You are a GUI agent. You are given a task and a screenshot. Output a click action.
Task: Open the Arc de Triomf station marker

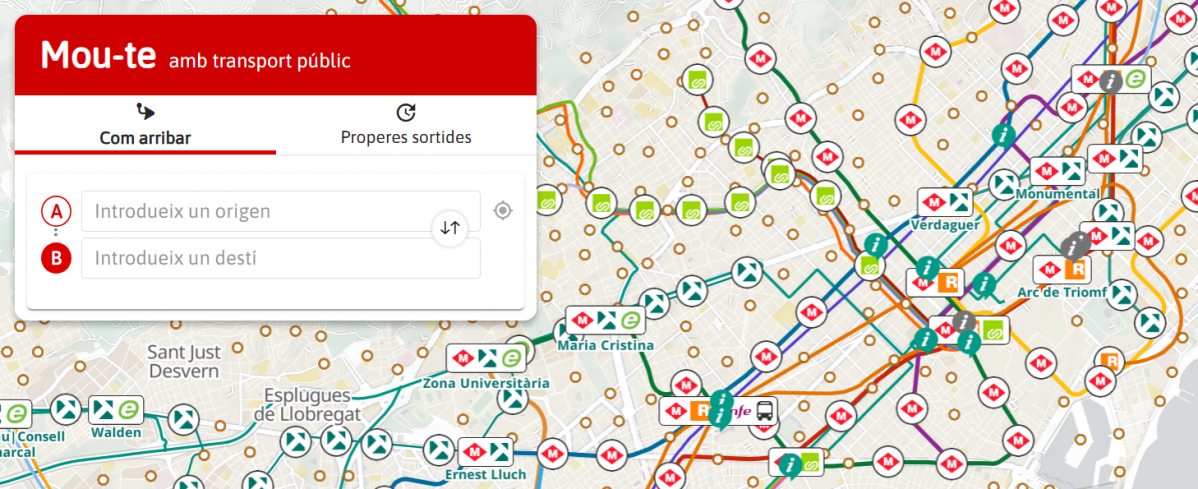tap(1061, 270)
